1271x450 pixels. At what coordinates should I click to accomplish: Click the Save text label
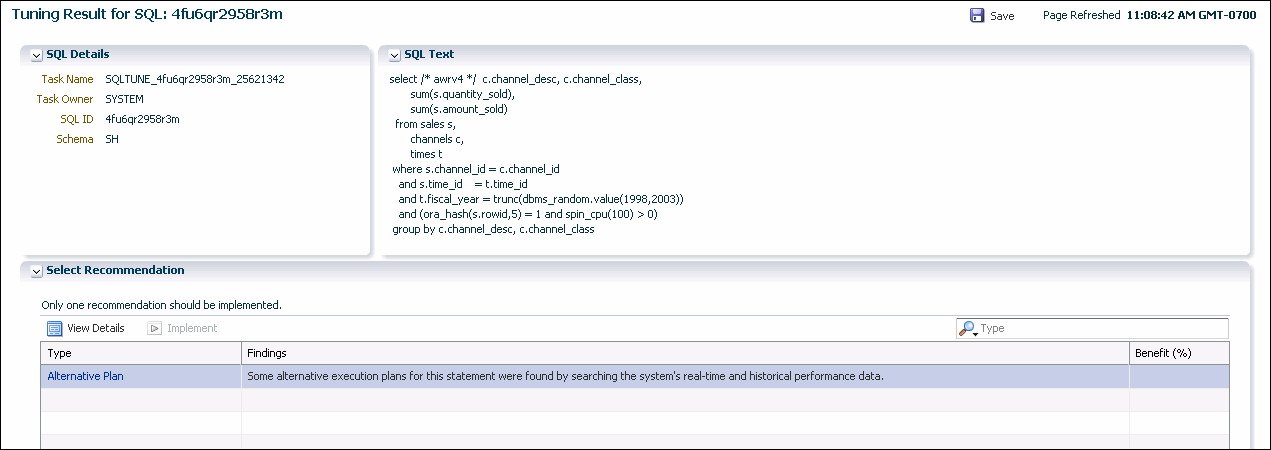pos(1002,16)
